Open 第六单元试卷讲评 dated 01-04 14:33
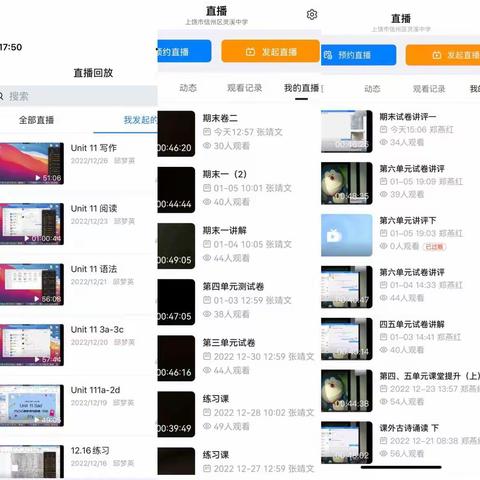Image resolution: width=480 pixels, height=480 pixels. (x=412, y=272)
